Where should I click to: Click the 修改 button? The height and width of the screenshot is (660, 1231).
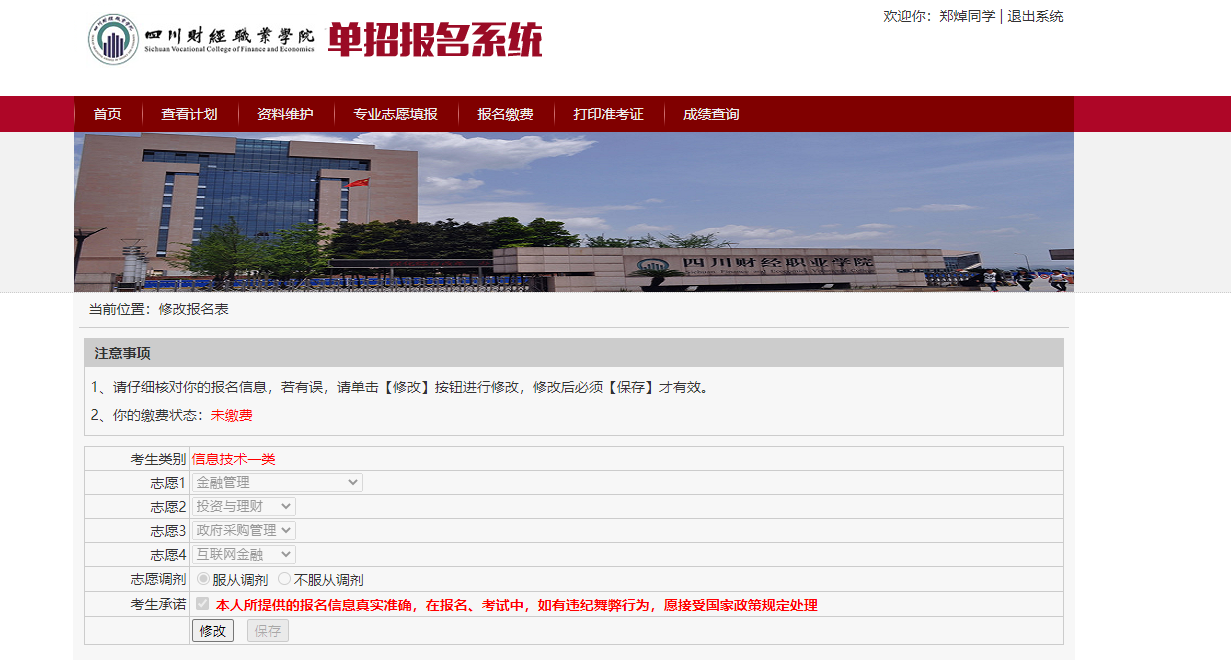coord(213,631)
